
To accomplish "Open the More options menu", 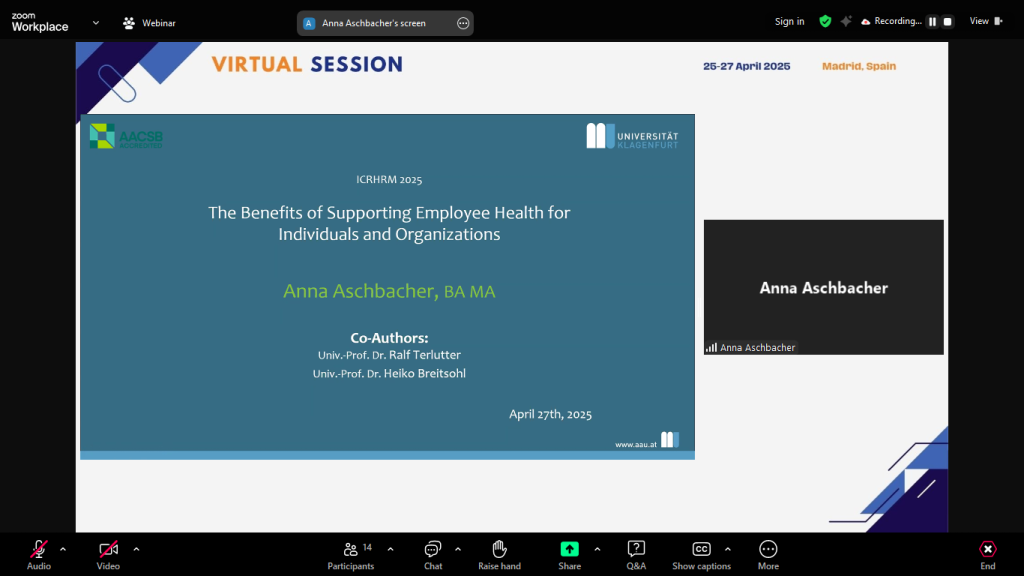I will [x=768, y=549].
